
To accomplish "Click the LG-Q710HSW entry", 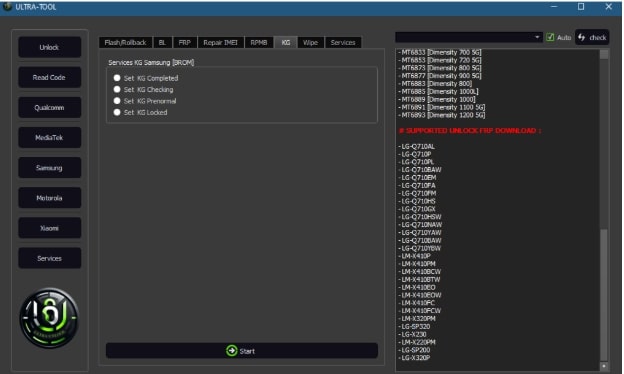I will pos(420,217).
